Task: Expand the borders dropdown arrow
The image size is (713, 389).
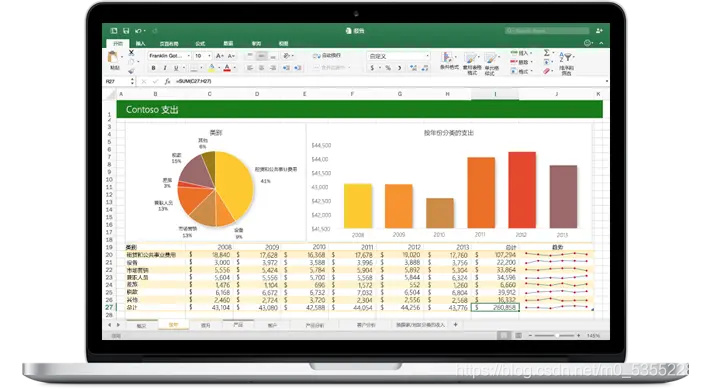Action: (201, 68)
